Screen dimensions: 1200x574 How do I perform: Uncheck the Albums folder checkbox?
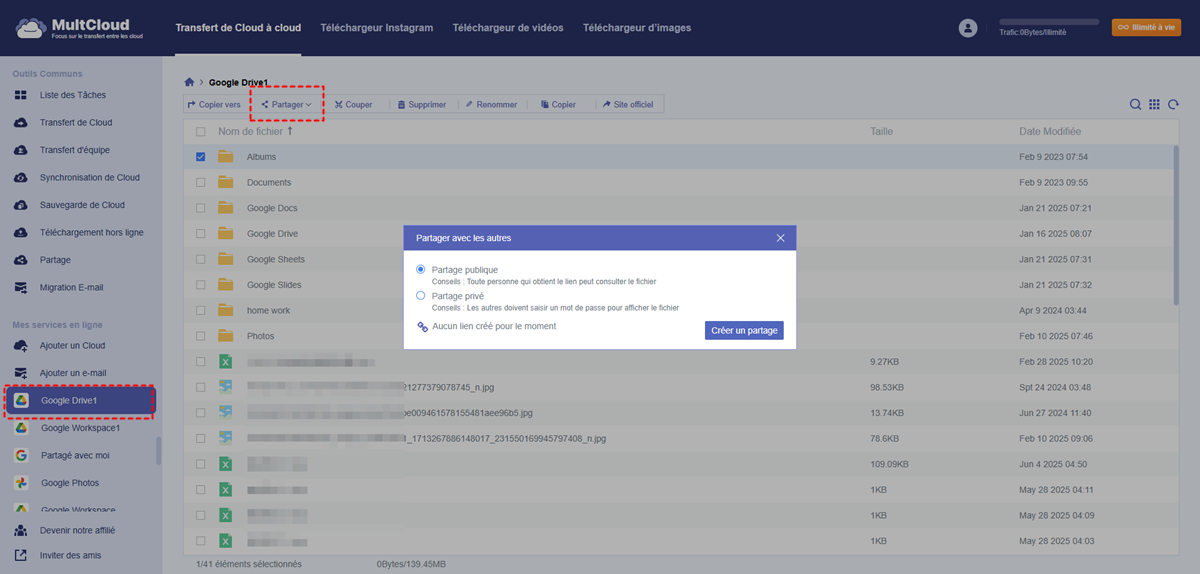click(201, 157)
